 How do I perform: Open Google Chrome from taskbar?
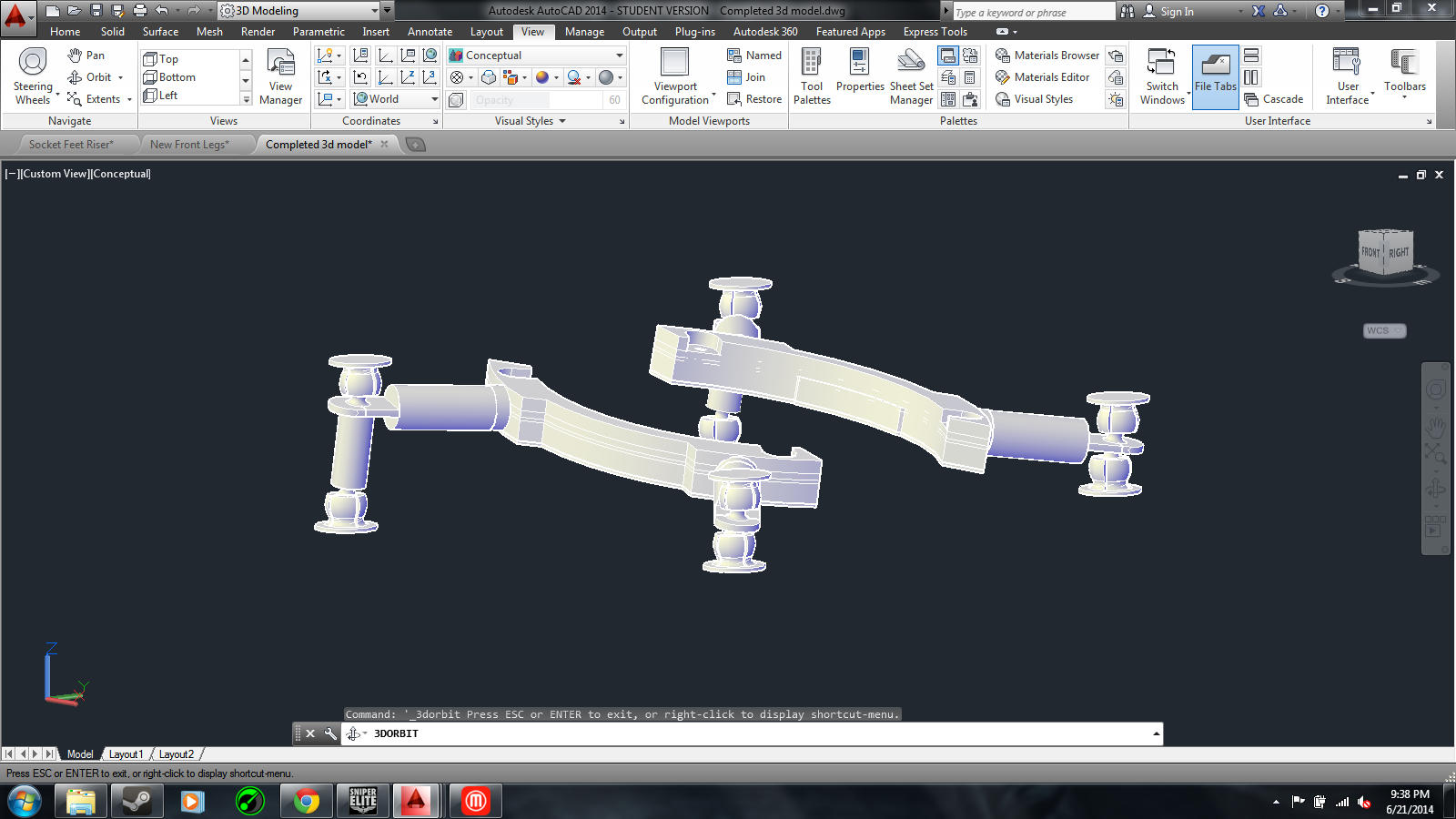point(306,802)
